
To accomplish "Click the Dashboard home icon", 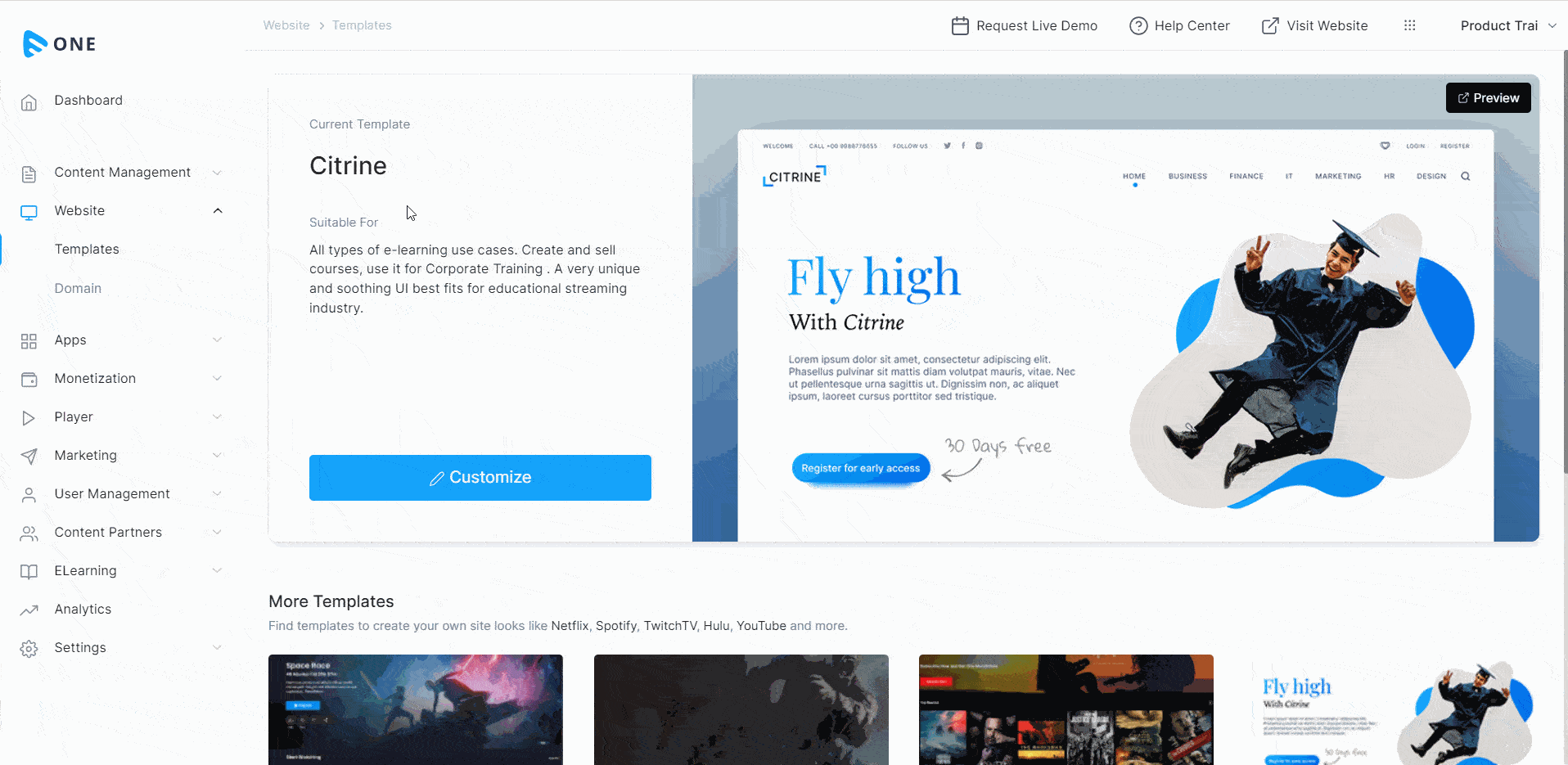I will [29, 102].
